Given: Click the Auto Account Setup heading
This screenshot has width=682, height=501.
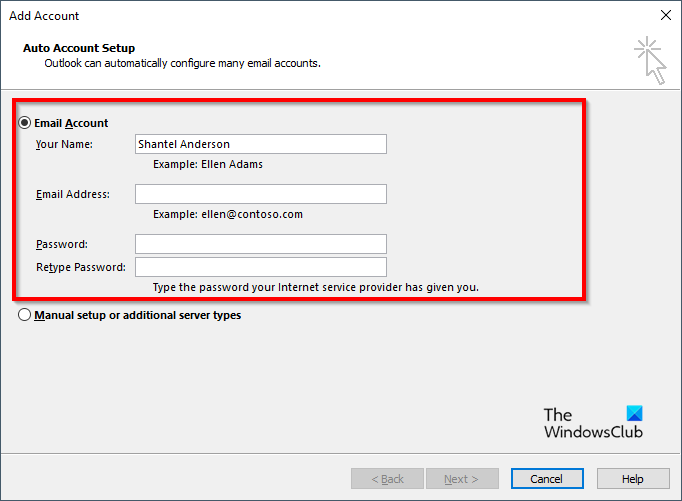Looking at the screenshot, I should [x=77, y=48].
